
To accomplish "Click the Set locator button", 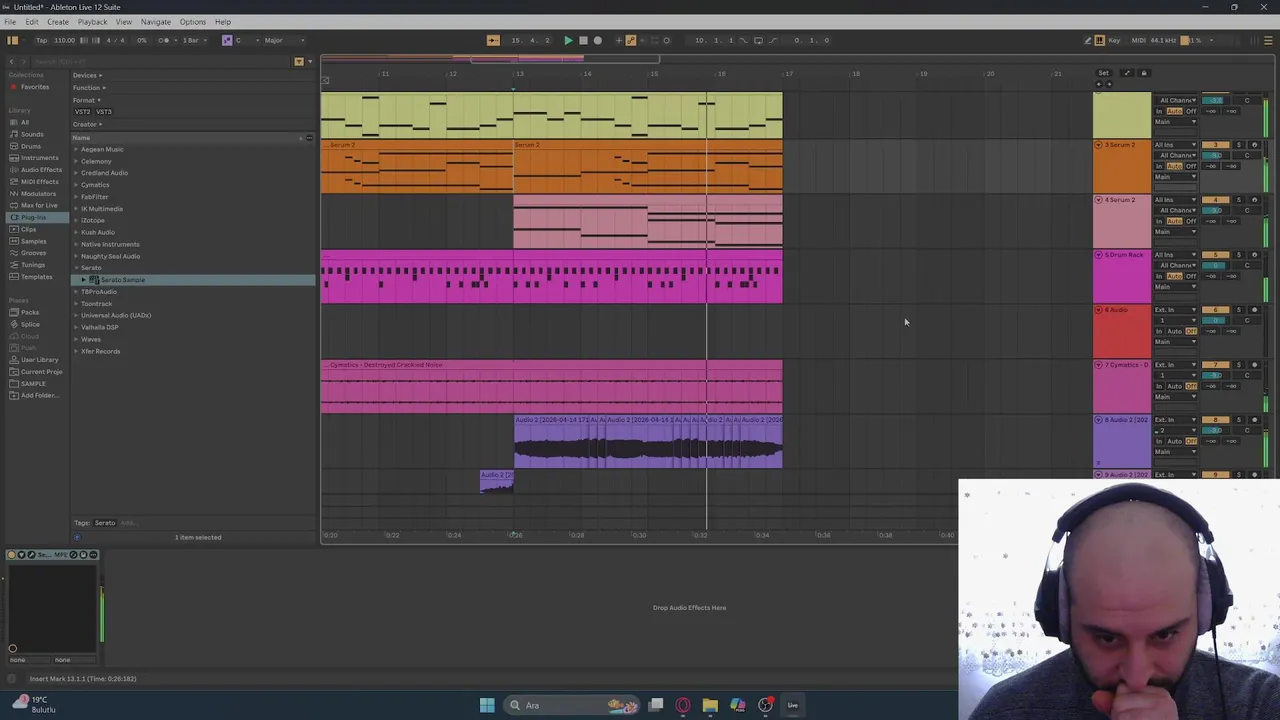I will (1103, 73).
